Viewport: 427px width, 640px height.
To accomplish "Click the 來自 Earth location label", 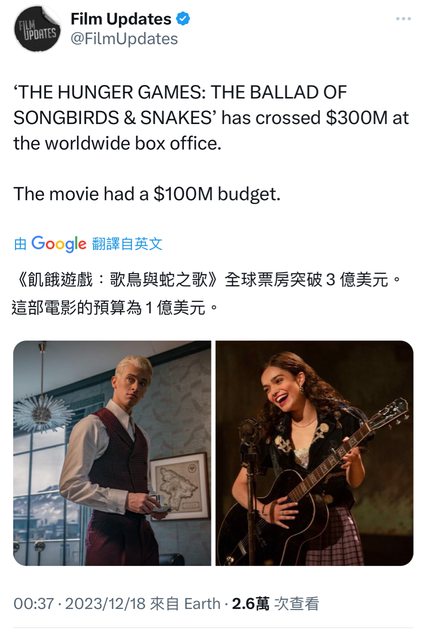I will (x=185, y=604).
